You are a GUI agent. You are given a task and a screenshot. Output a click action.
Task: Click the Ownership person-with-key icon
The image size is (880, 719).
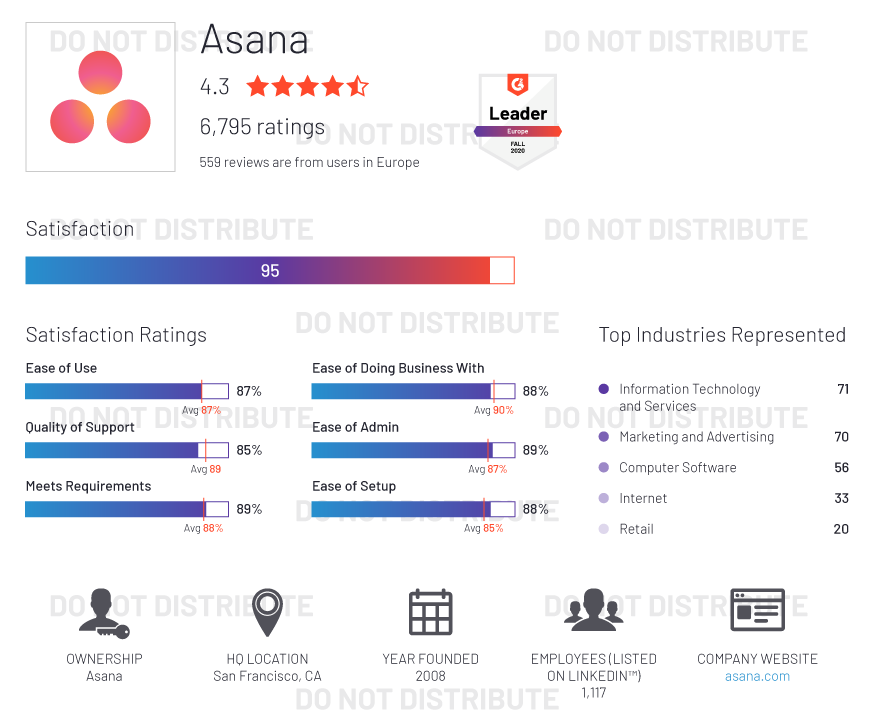point(103,612)
